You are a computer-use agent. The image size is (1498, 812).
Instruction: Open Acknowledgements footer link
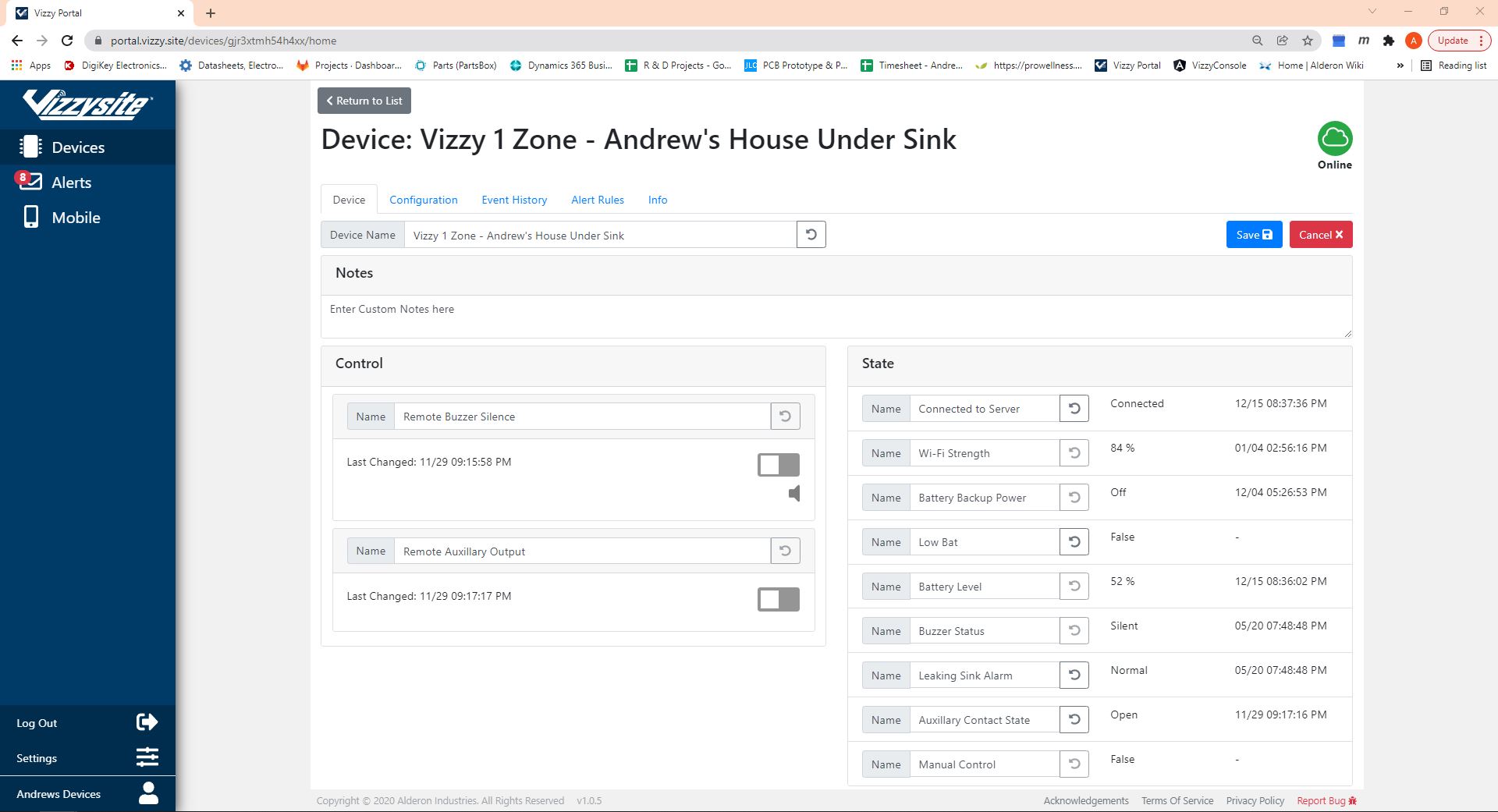(1086, 800)
